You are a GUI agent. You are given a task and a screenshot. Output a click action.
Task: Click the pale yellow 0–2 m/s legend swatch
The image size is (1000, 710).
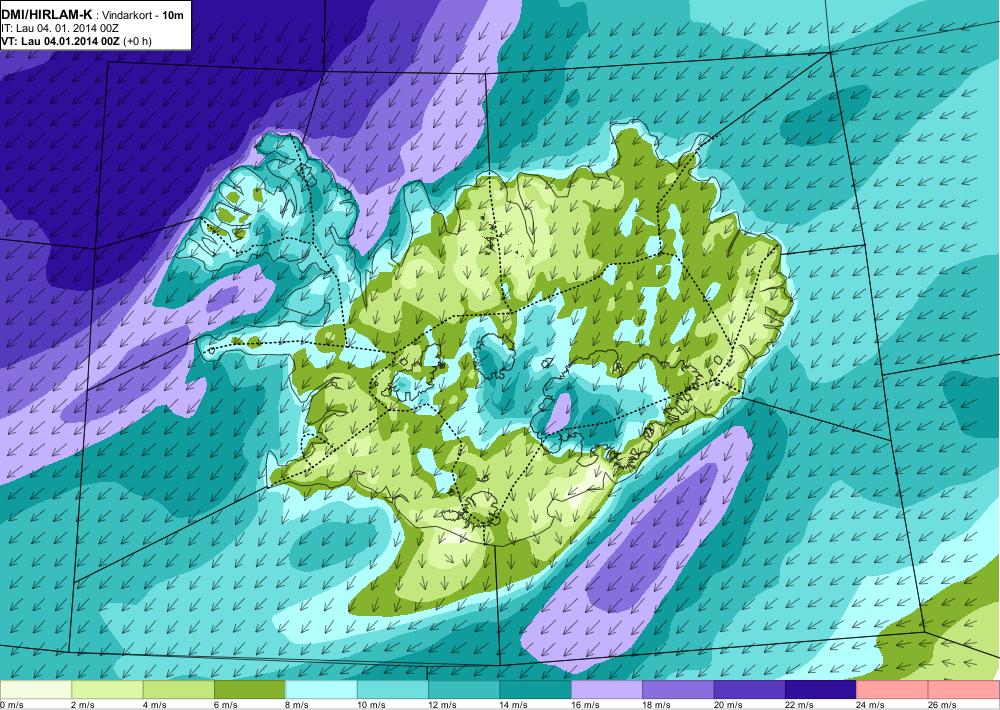point(36,690)
